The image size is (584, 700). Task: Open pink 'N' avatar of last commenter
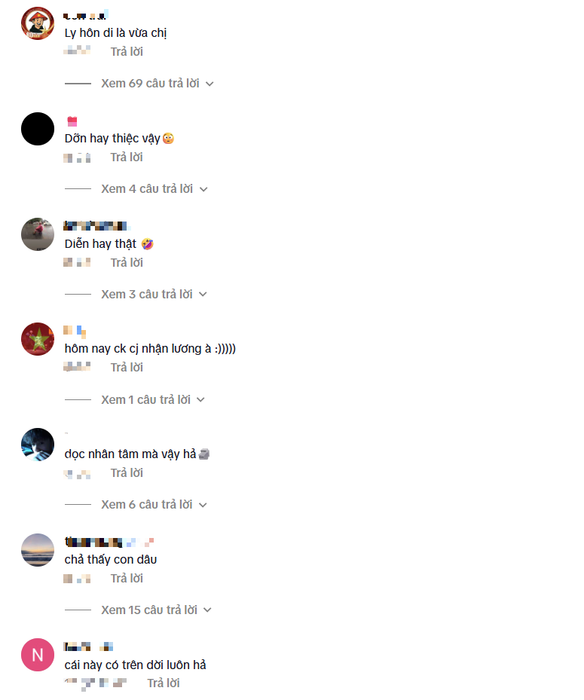[38, 655]
